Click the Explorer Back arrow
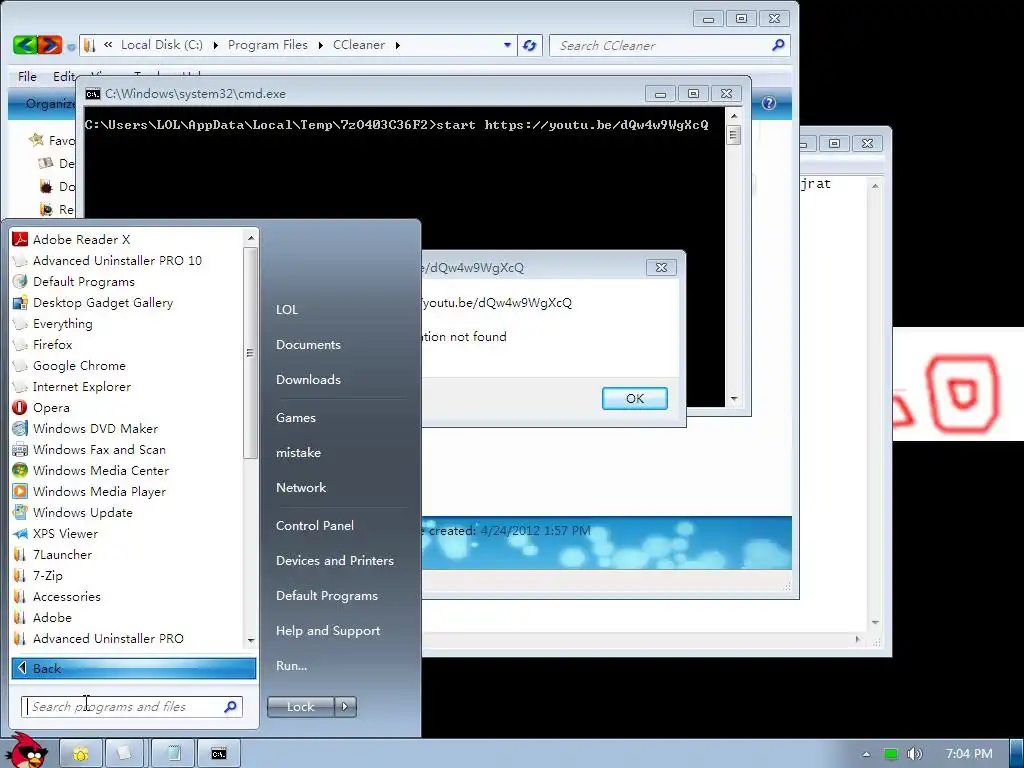The image size is (1024, 768). coord(24,45)
